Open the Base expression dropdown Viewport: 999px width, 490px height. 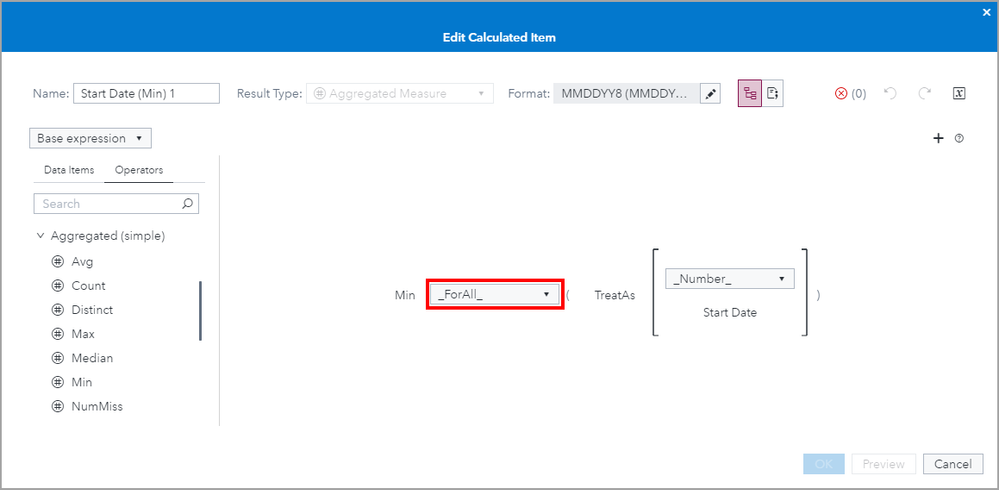coord(91,138)
